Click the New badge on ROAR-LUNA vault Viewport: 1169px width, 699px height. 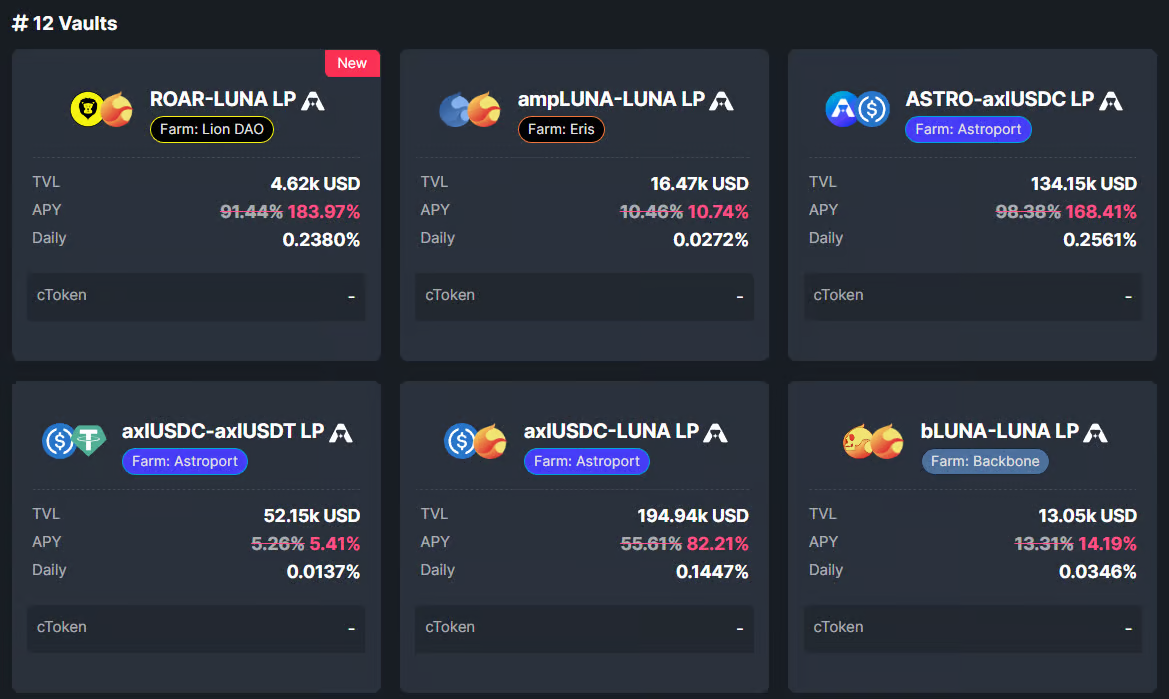[x=352, y=63]
